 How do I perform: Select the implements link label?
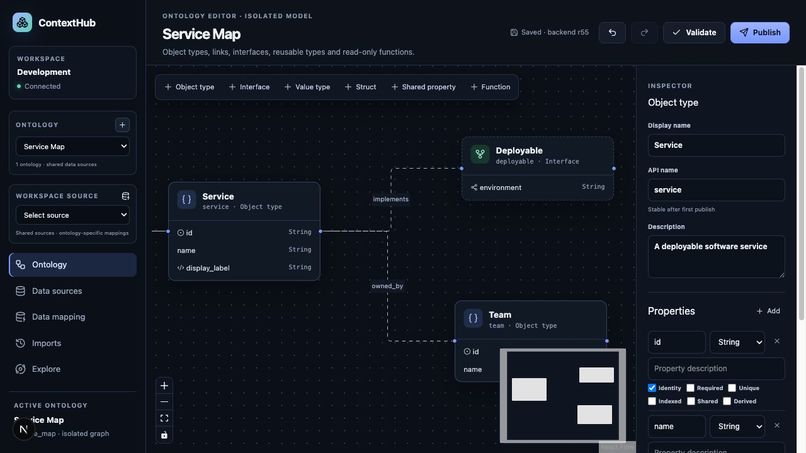click(x=391, y=199)
